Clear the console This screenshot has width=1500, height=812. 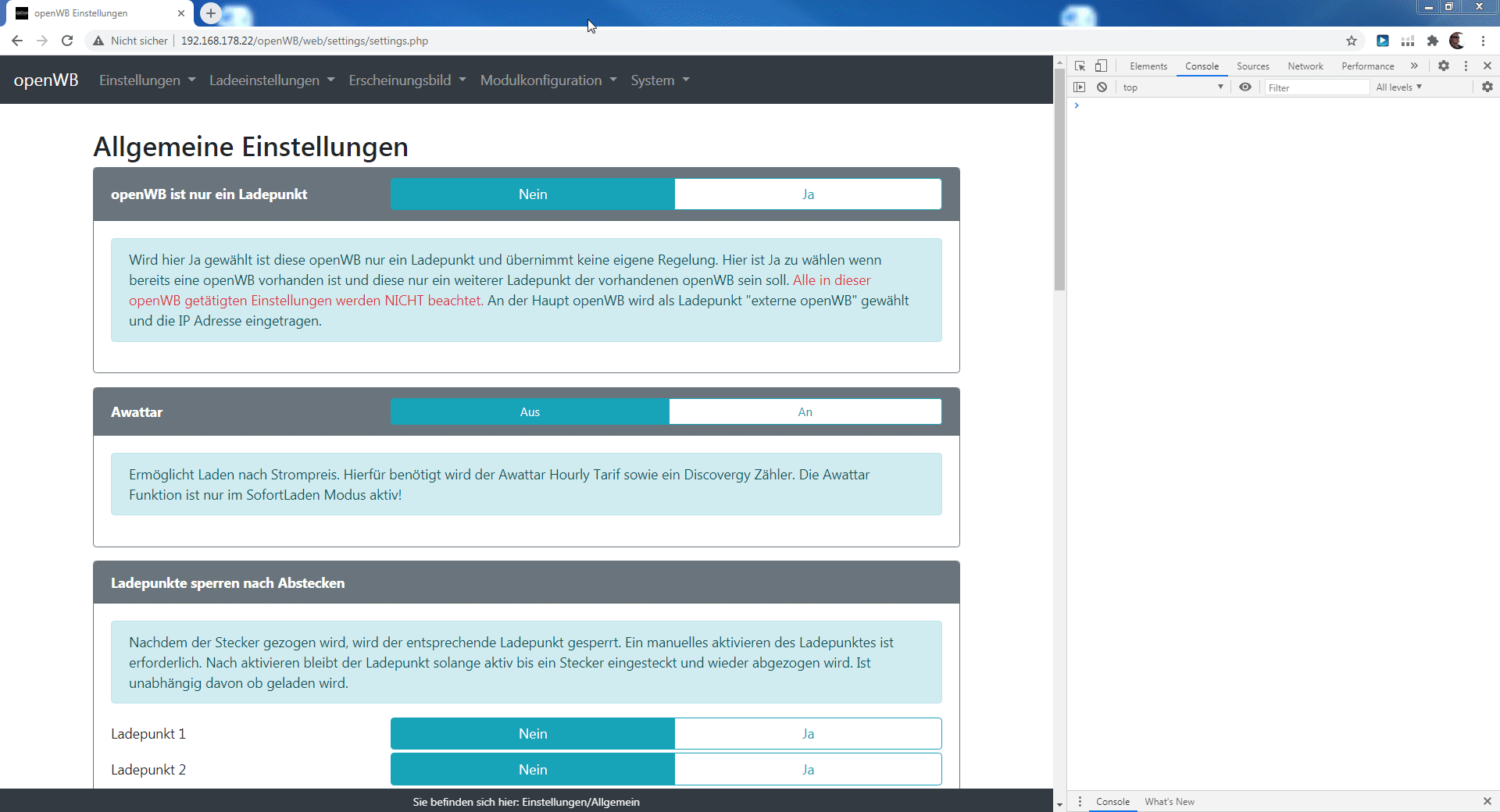[1102, 87]
